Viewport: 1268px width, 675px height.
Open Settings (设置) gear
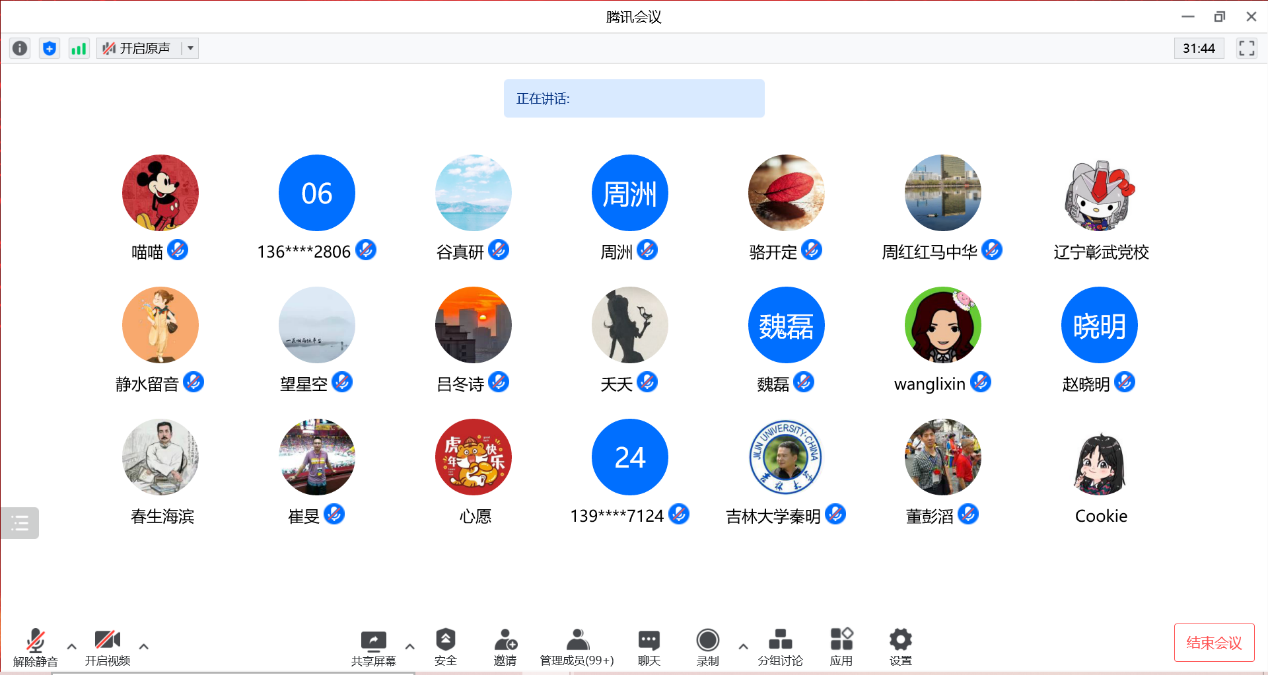[900, 646]
